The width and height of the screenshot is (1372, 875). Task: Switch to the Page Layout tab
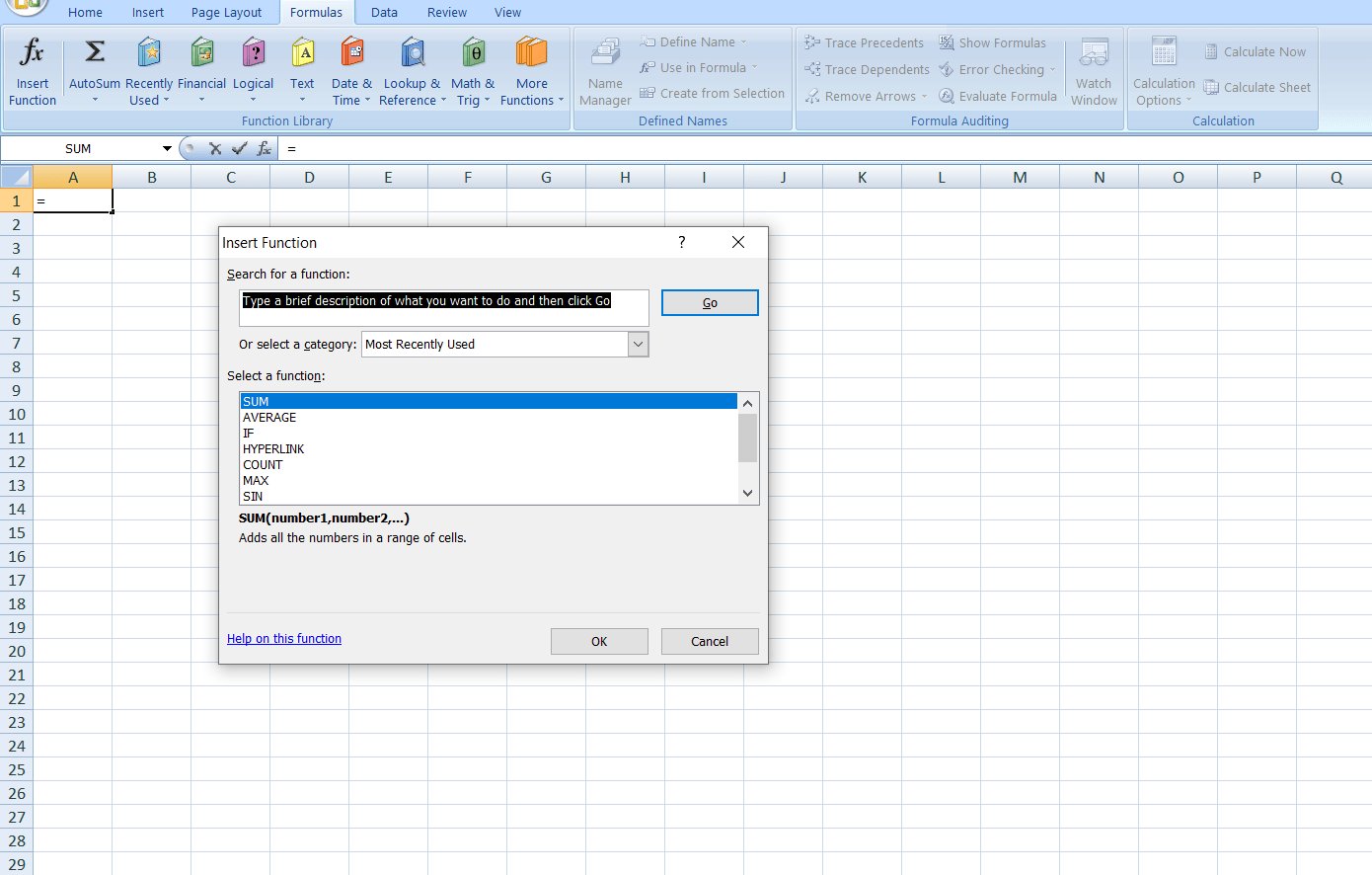(x=226, y=12)
